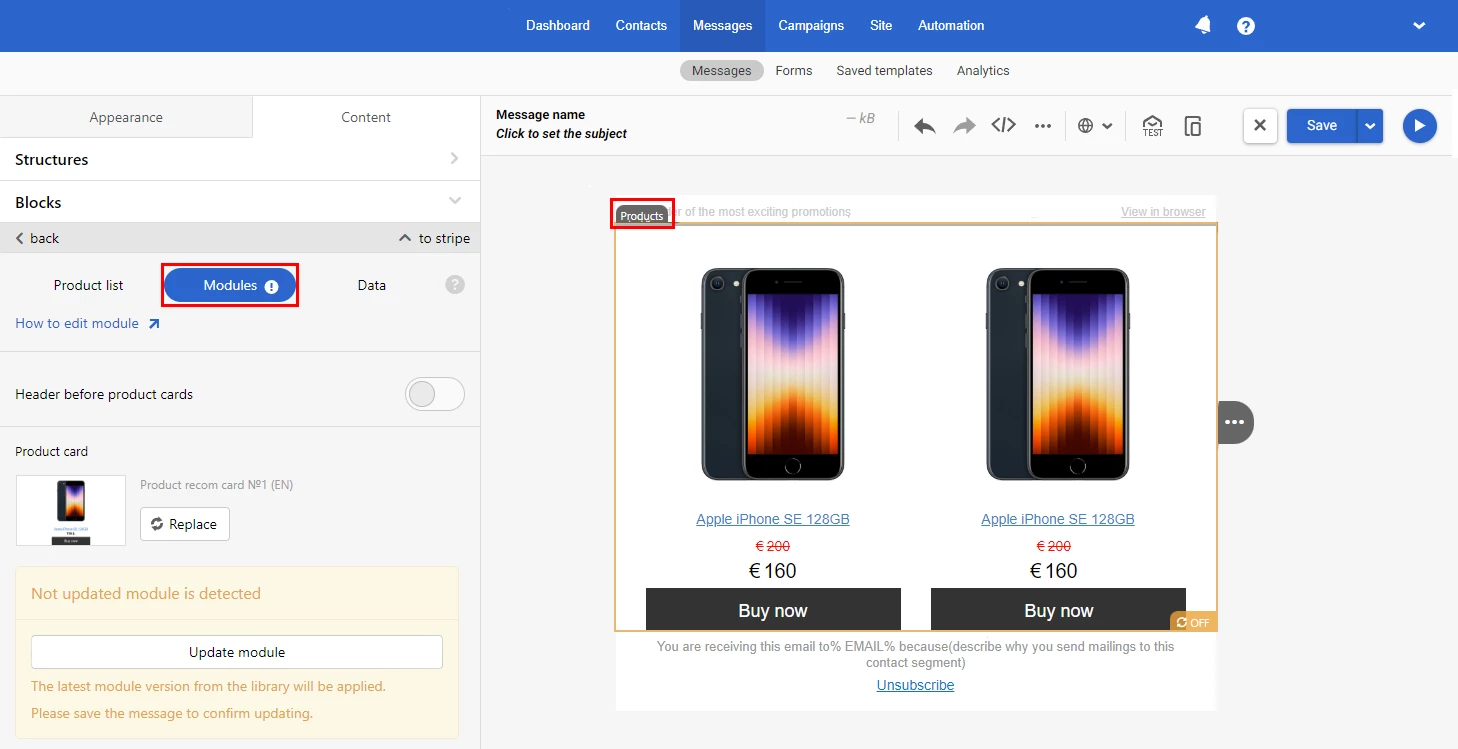Click Message name to edit it
The height and width of the screenshot is (749, 1458).
pos(540,115)
